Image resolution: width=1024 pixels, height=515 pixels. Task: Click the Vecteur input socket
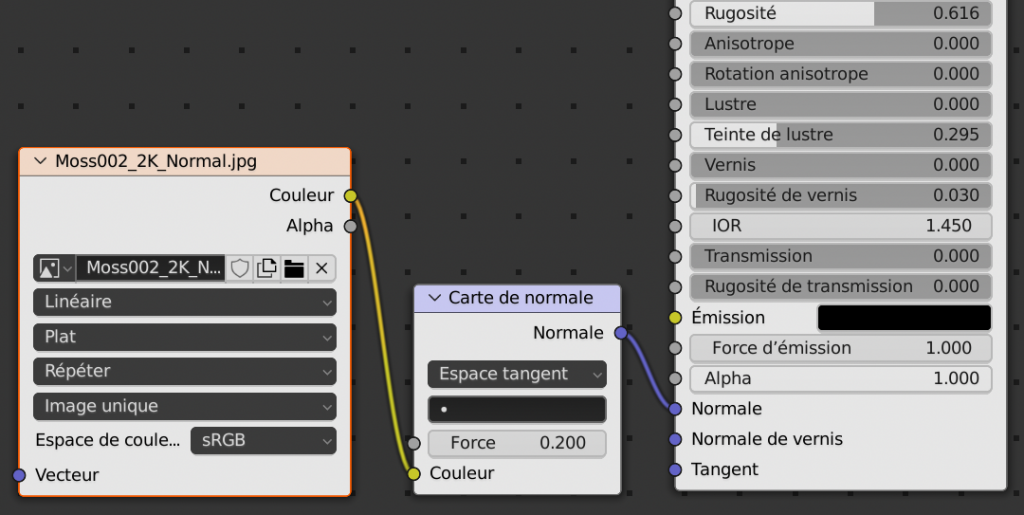(x=19, y=475)
